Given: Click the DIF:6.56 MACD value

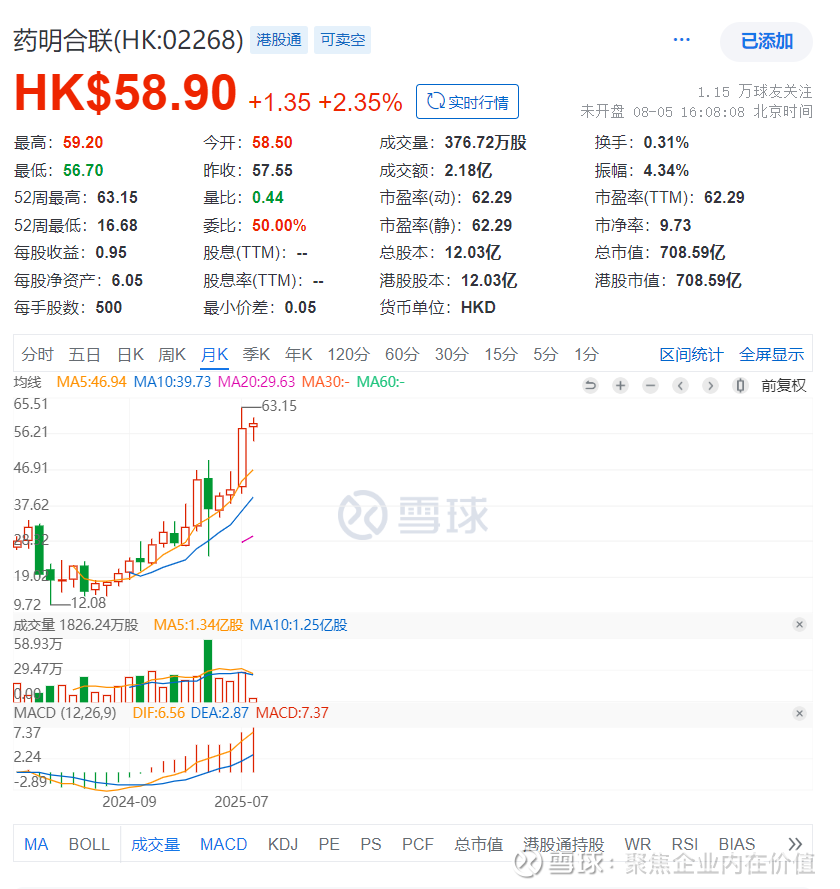Looking at the screenshot, I should tap(159, 713).
